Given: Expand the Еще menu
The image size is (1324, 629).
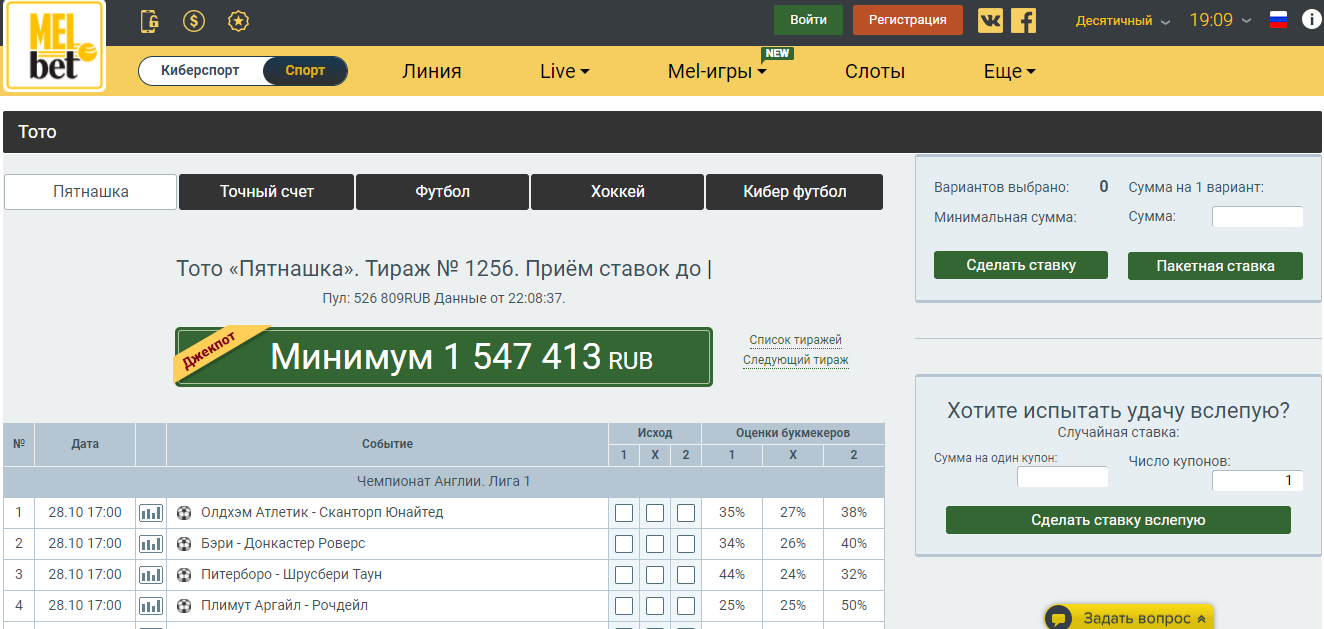Looking at the screenshot, I should click(1010, 71).
